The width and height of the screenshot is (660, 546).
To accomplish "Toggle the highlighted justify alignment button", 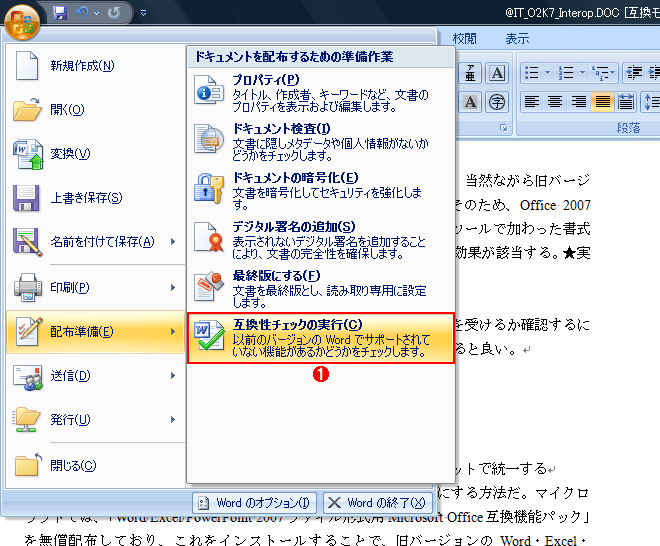I will (602, 101).
